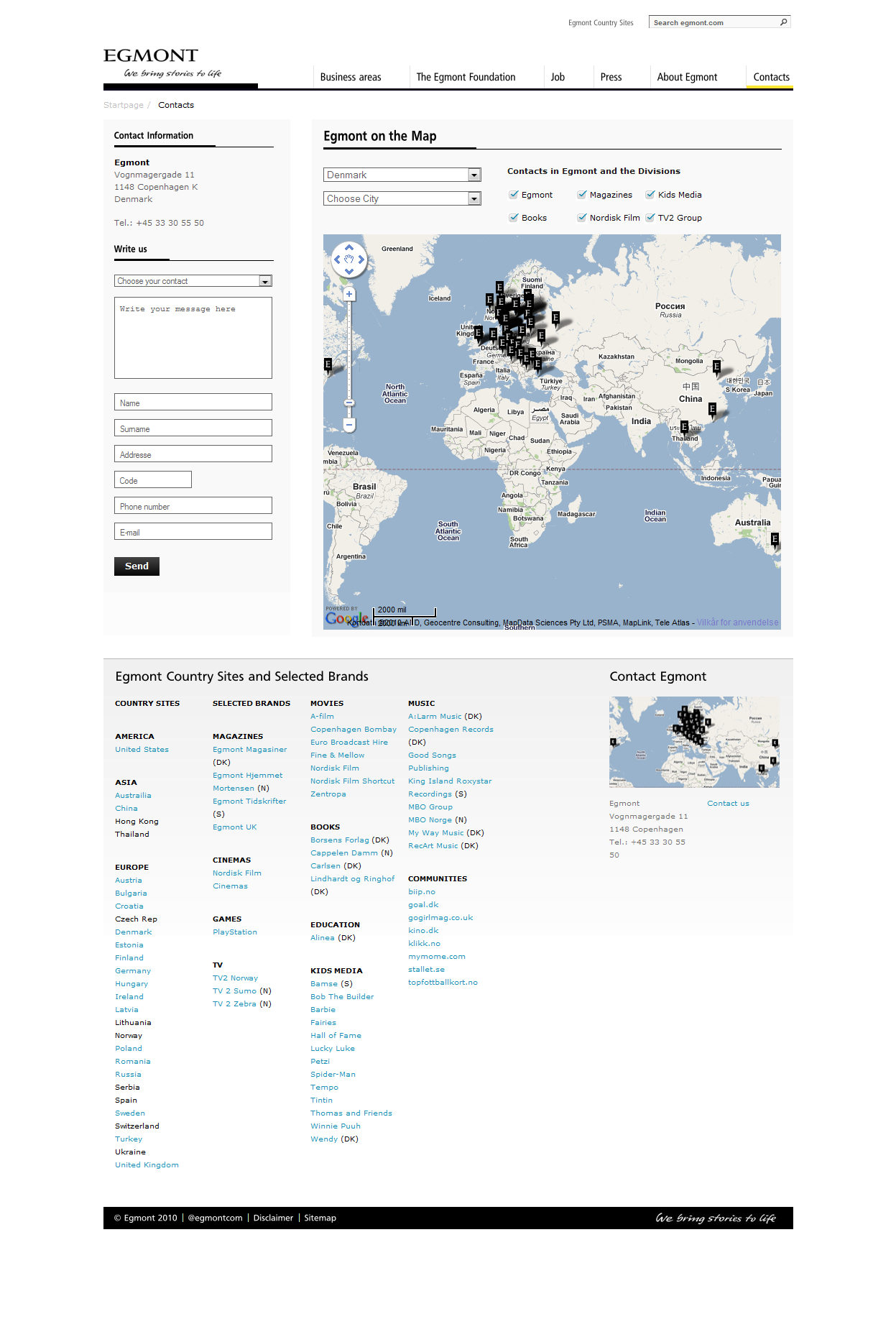The height and width of the screenshot is (1337, 896).
Task: Open the Choose City dropdown
Action: coord(402,198)
